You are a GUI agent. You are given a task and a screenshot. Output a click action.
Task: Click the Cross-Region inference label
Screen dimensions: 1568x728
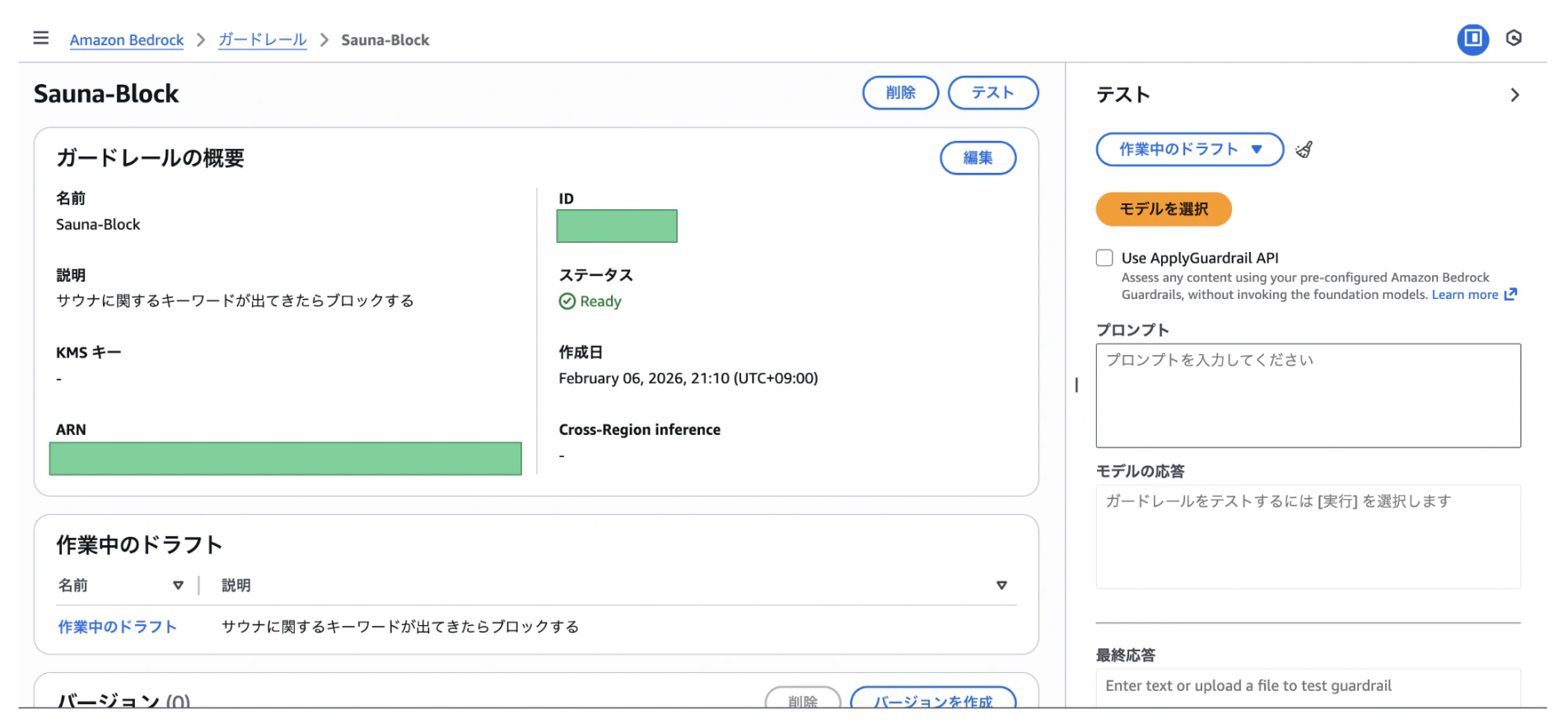[x=639, y=430]
